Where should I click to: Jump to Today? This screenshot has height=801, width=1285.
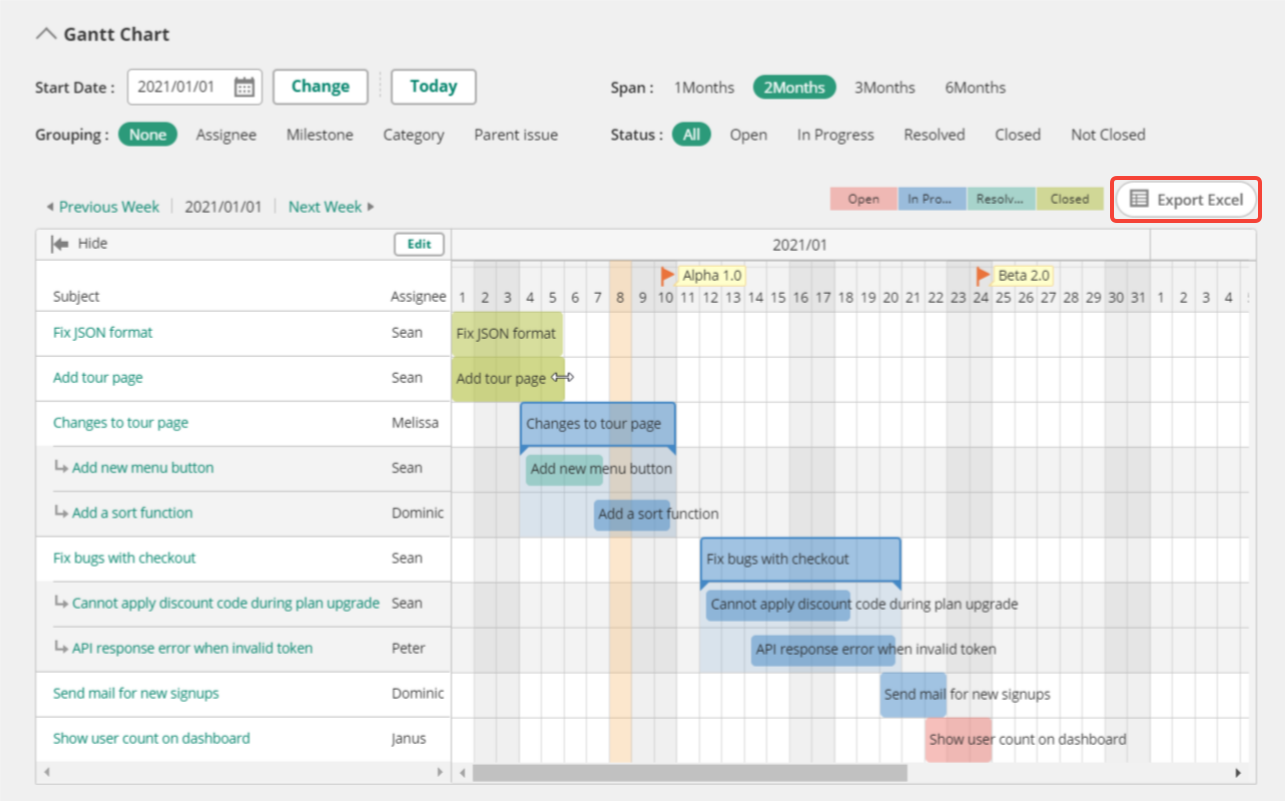point(433,86)
